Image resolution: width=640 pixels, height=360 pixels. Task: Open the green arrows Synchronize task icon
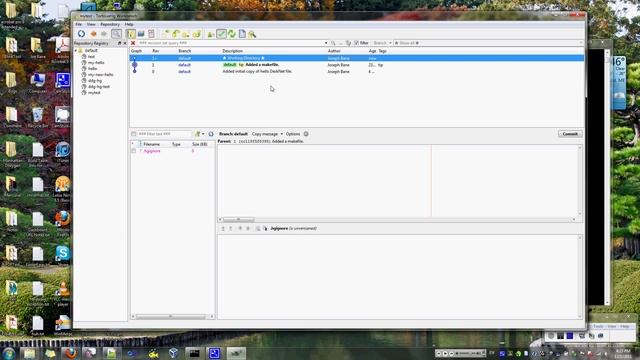232,34
